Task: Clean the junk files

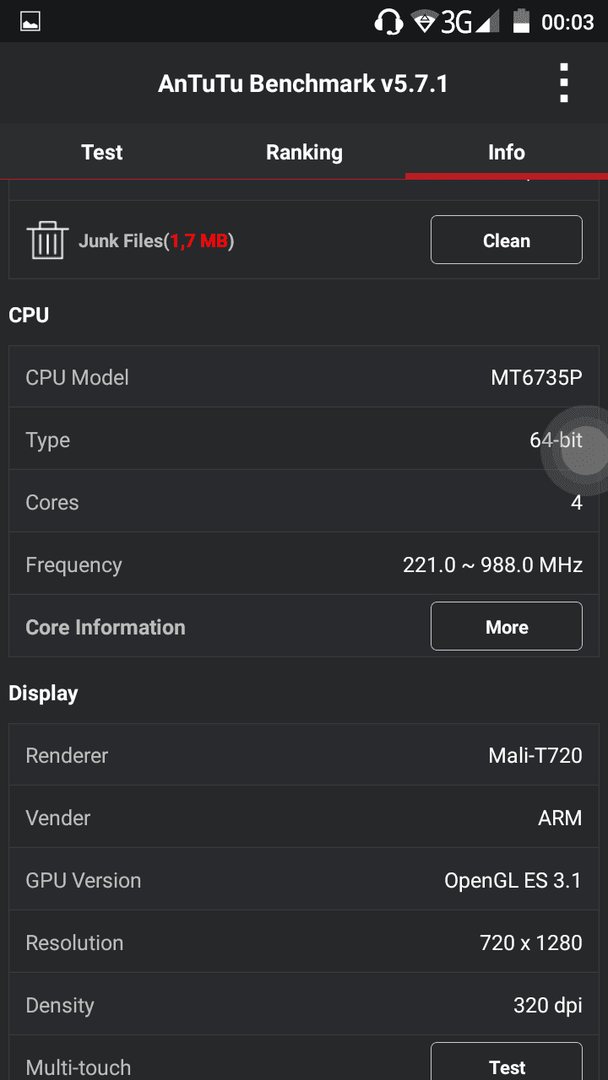Action: click(507, 240)
